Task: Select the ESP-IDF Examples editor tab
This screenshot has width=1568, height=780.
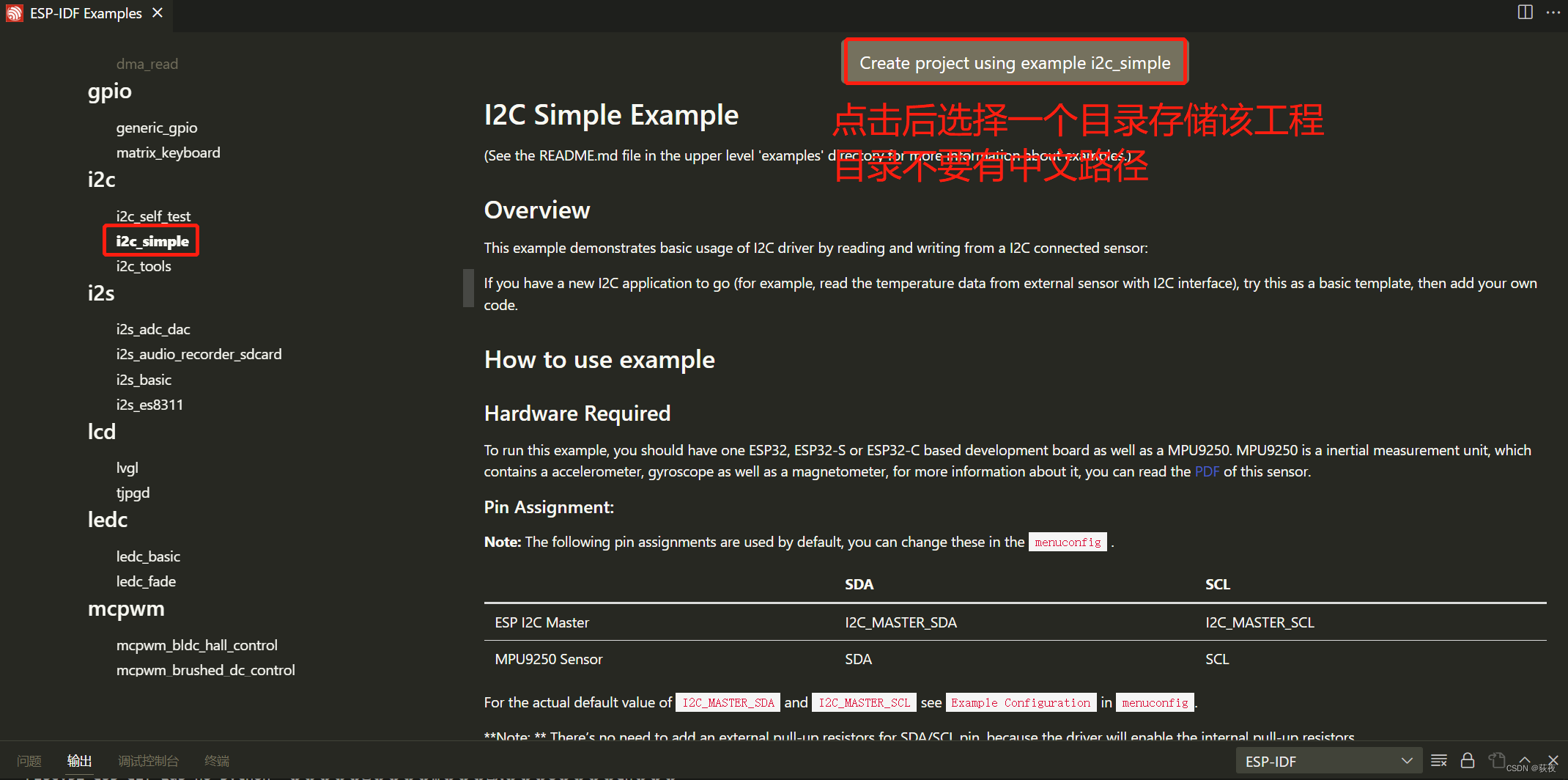Action: [86, 13]
